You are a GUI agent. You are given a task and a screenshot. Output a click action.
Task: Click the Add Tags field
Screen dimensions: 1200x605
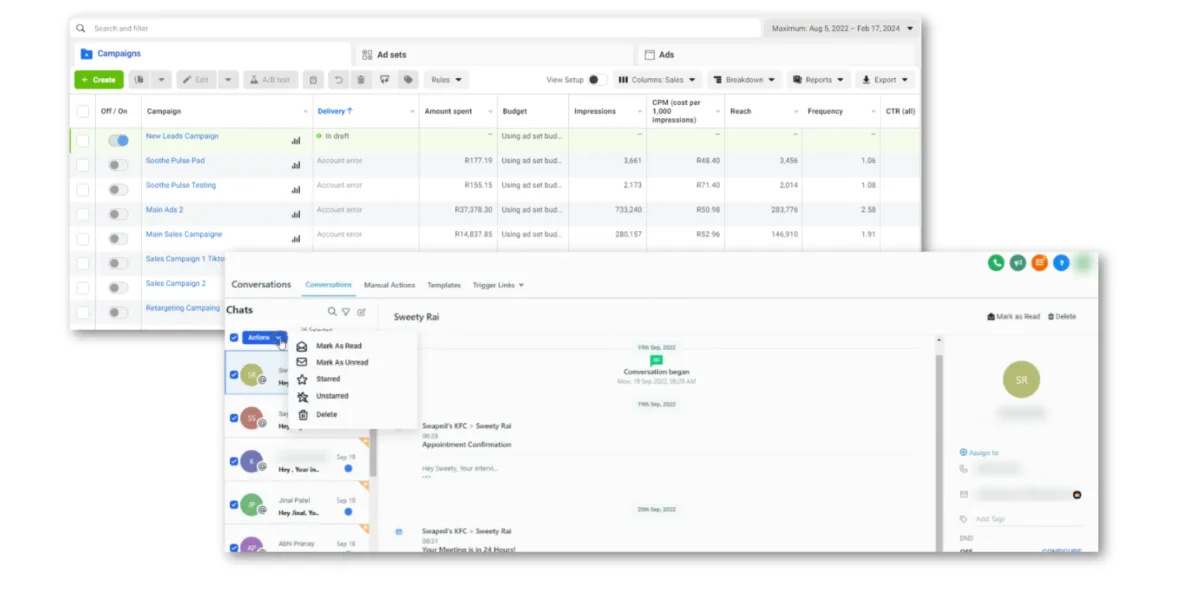pos(1028,519)
